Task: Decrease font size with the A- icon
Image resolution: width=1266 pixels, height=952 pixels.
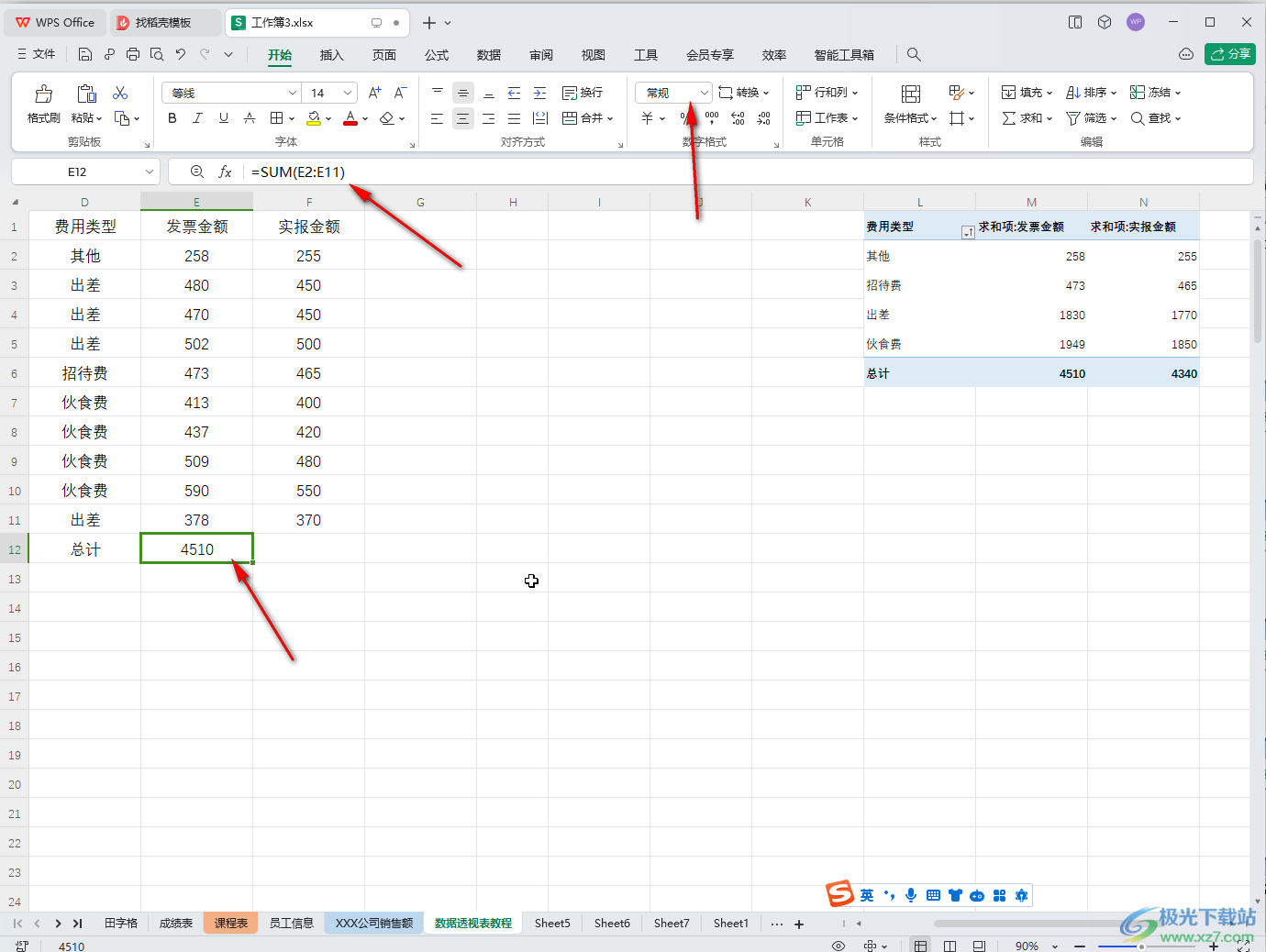Action: tap(400, 93)
